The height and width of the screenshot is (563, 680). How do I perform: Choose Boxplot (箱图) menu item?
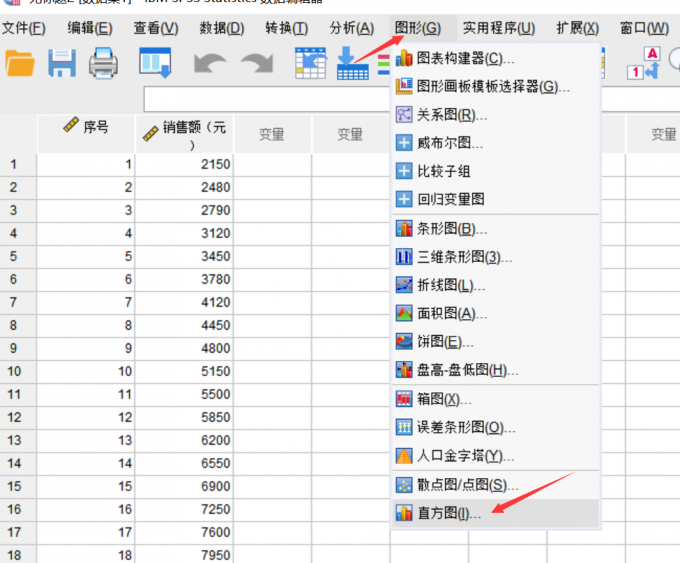pyautogui.click(x=496, y=399)
